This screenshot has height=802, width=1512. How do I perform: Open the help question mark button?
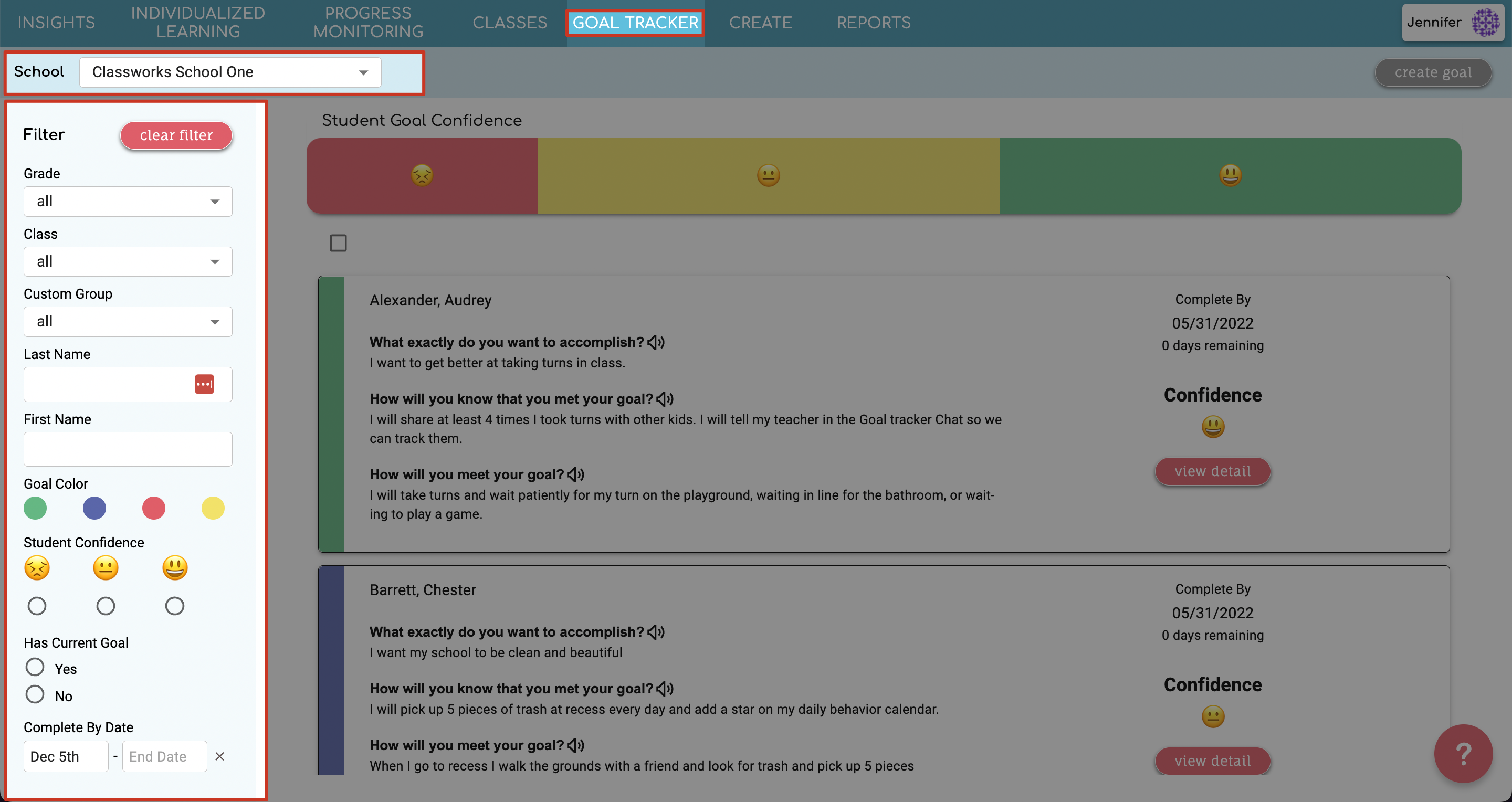1463,753
